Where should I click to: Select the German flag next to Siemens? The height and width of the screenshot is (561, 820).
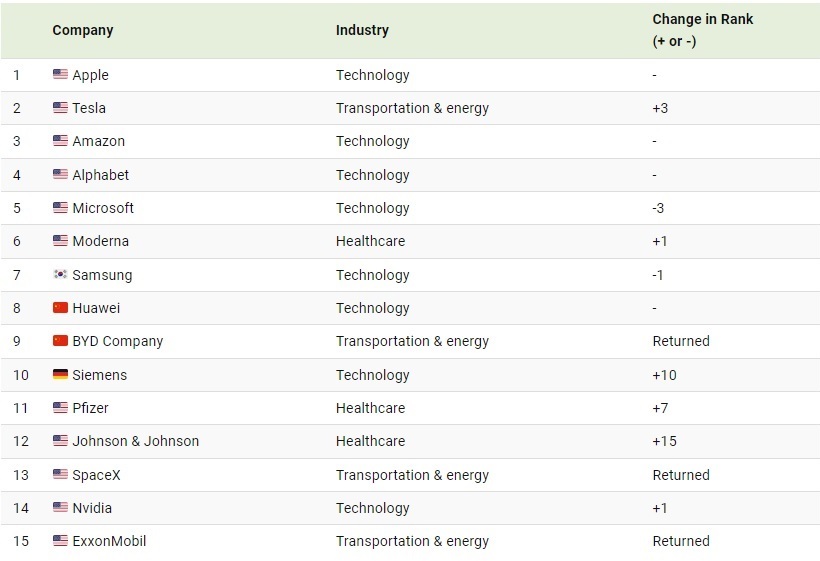[x=60, y=374]
